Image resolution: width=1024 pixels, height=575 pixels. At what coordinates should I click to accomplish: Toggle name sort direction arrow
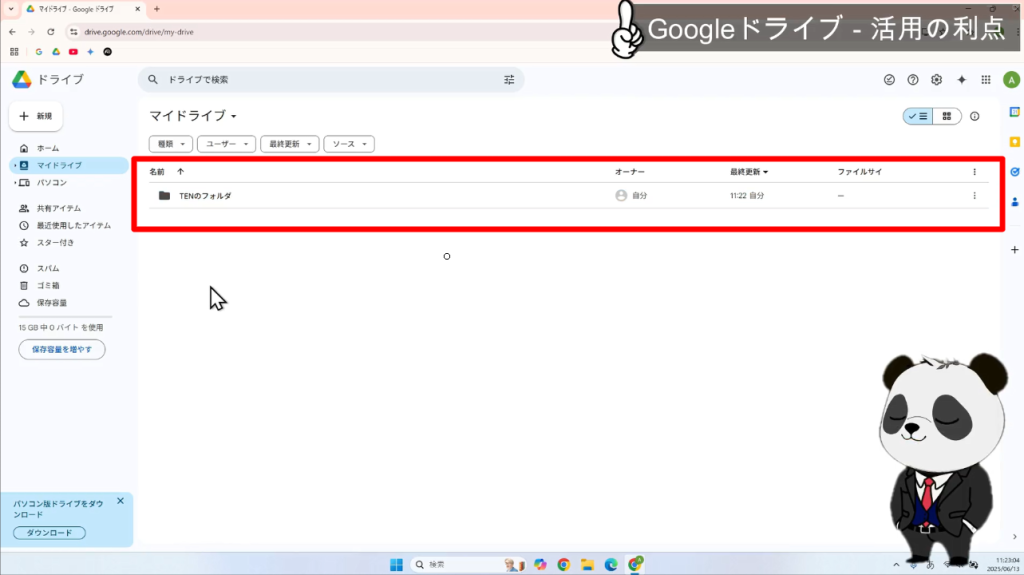click(x=181, y=172)
